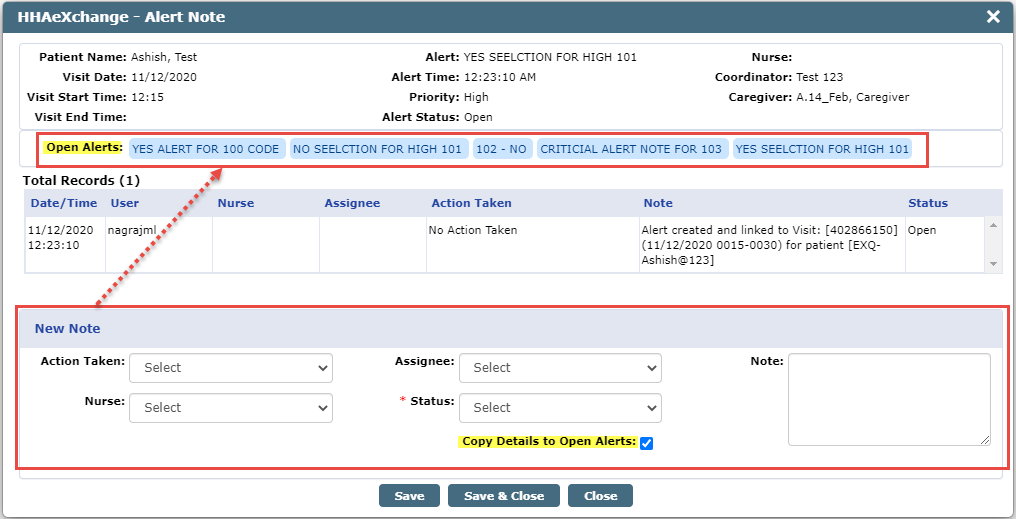This screenshot has width=1016, height=519.
Task: Select the 102 - NO open alert
Action: (502, 149)
